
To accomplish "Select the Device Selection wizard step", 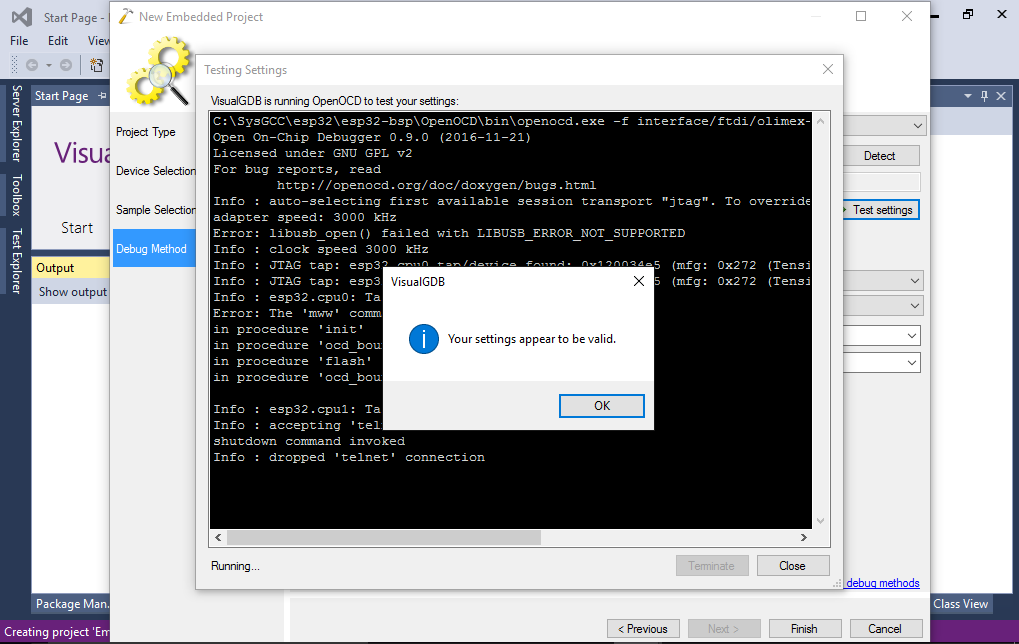I will point(155,171).
